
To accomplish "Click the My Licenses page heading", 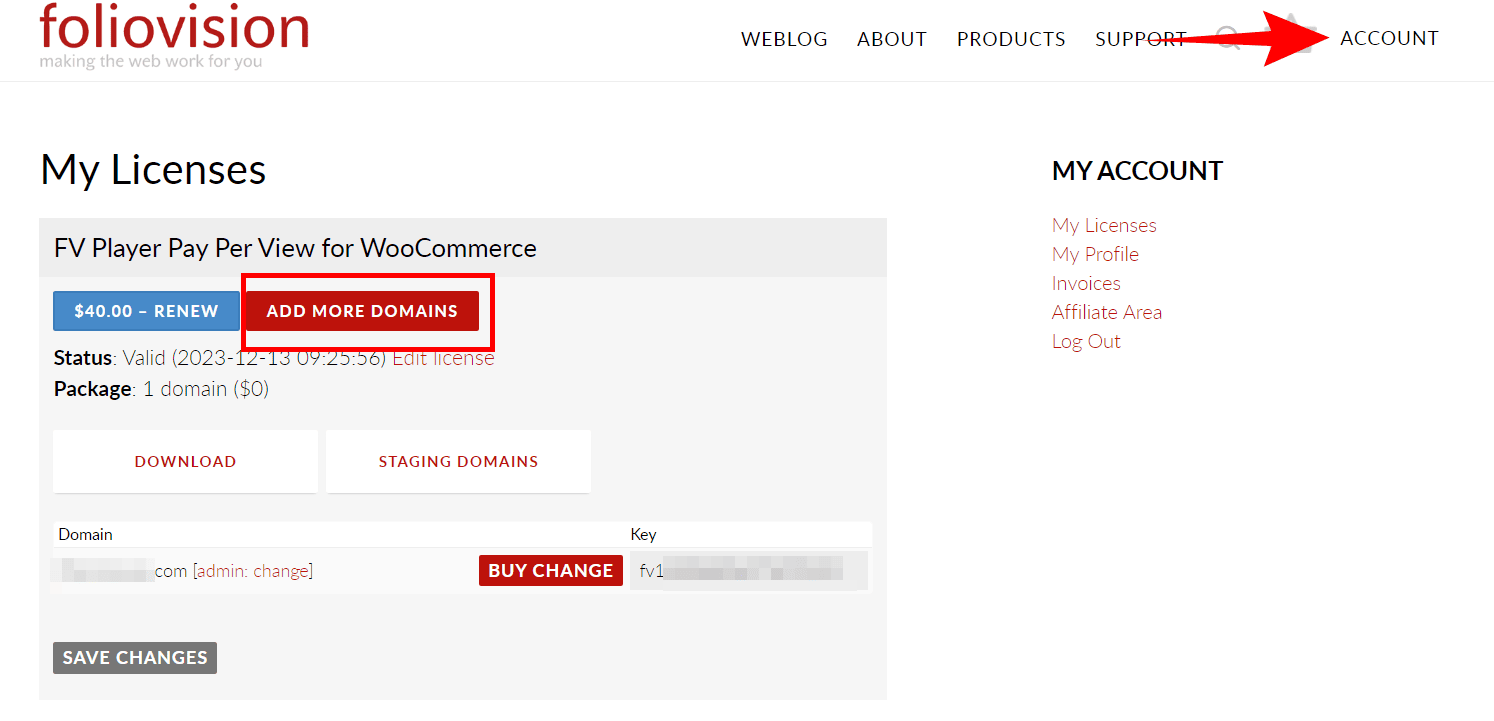I will pyautogui.click(x=153, y=170).
